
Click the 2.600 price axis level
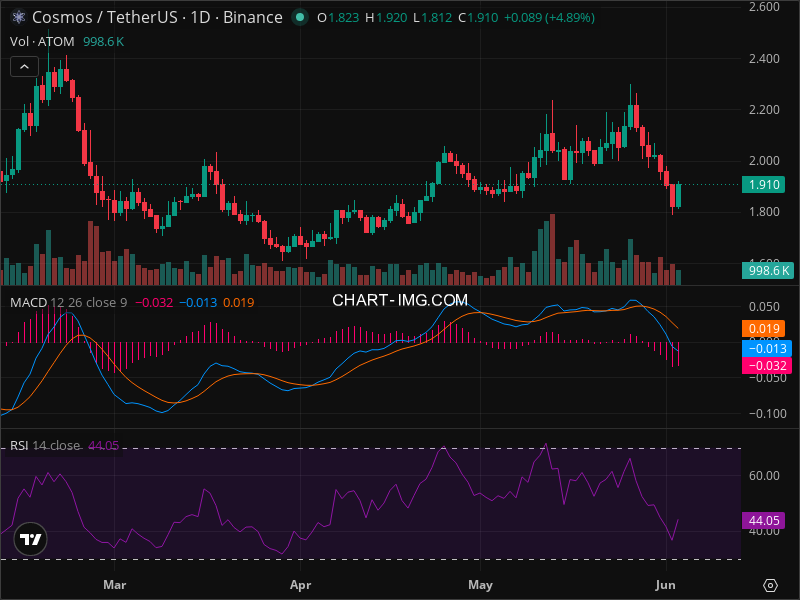coord(764,7)
